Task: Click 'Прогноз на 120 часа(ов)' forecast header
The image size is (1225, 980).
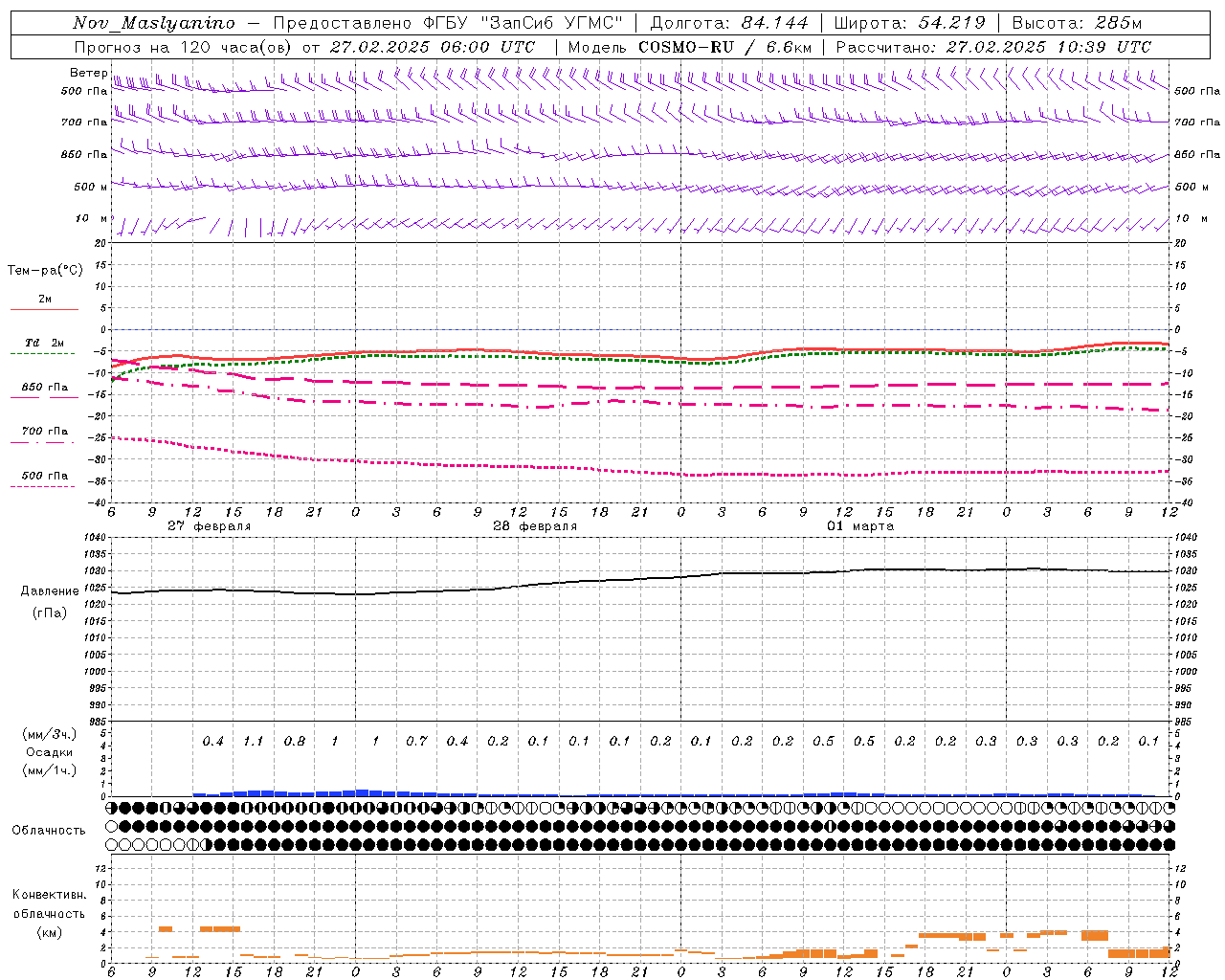Action: (185, 47)
